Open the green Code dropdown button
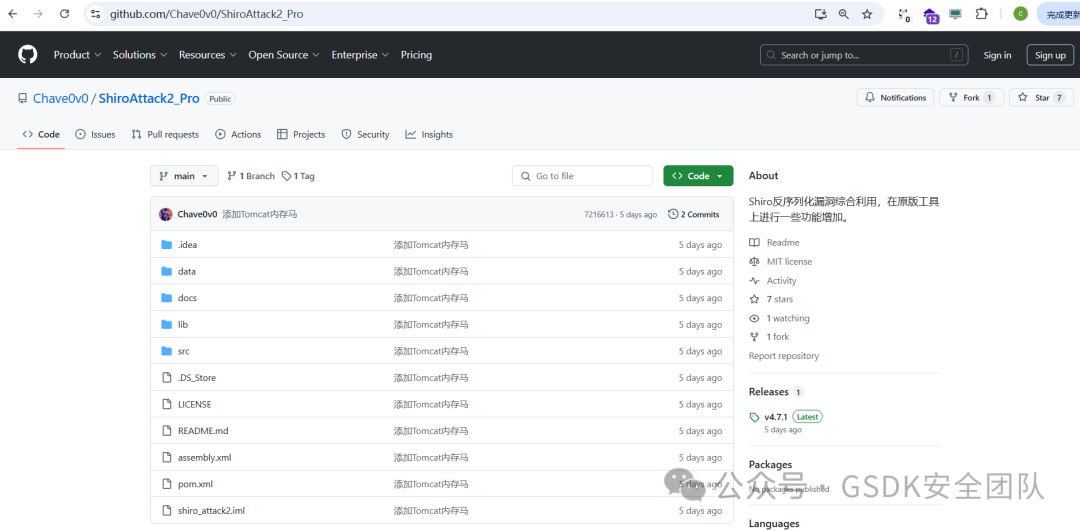1080x530 pixels. tap(698, 176)
